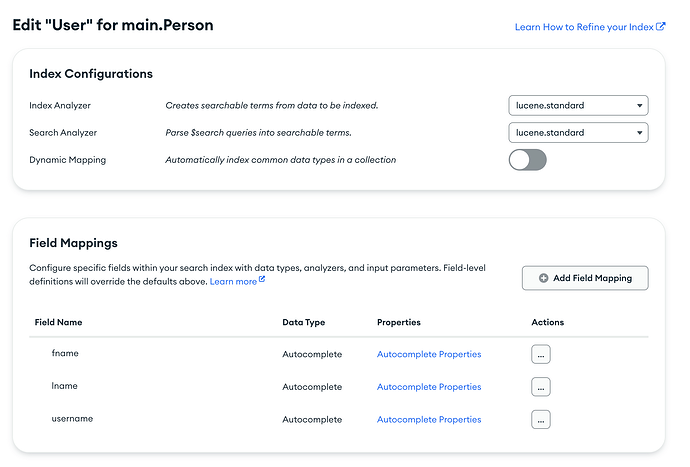The image size is (690, 467).
Task: Click the external link icon beside Refine your Index
Action: click(661, 27)
